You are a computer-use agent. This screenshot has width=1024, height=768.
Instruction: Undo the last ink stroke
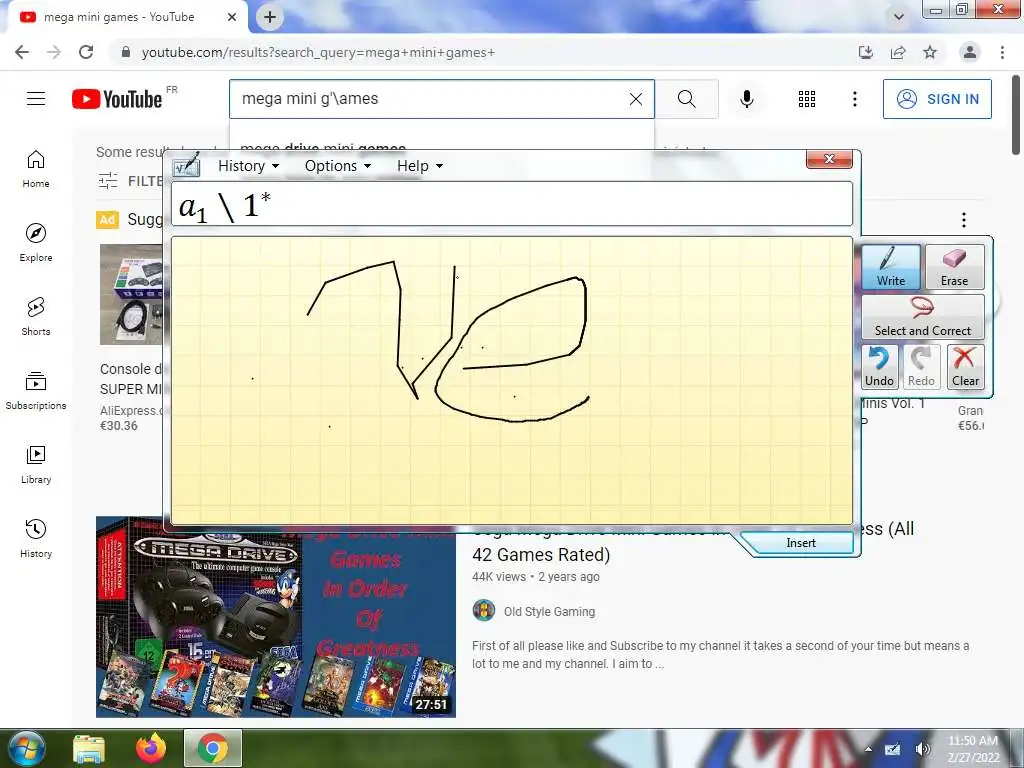879,367
